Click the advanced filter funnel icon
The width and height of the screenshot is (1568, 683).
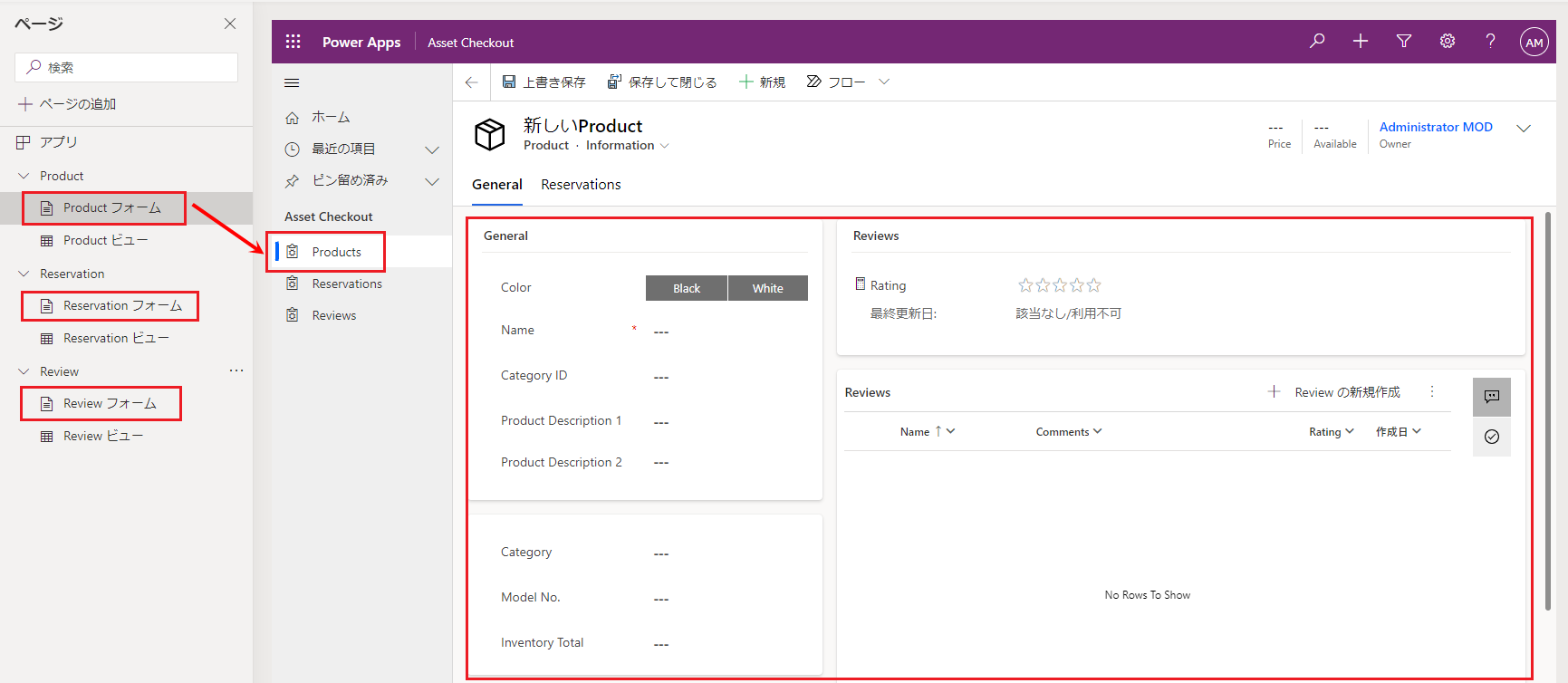tap(1404, 42)
